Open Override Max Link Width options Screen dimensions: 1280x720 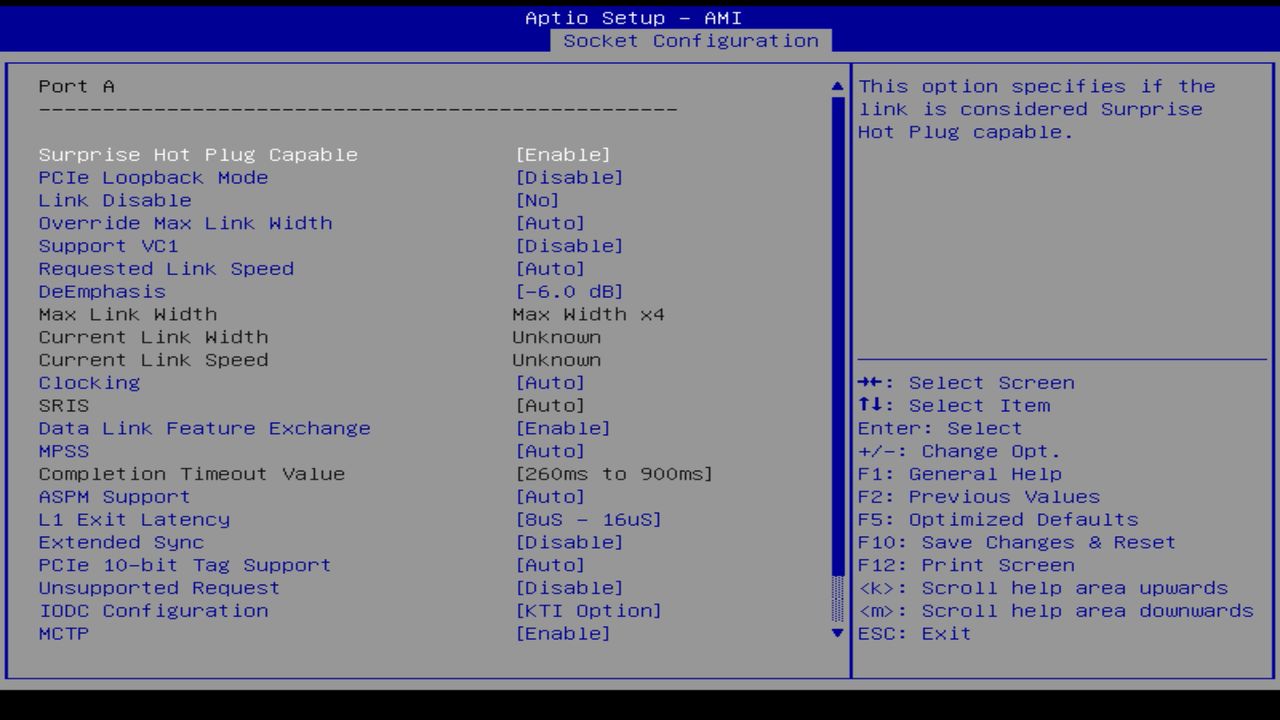pyautogui.click(x=185, y=223)
